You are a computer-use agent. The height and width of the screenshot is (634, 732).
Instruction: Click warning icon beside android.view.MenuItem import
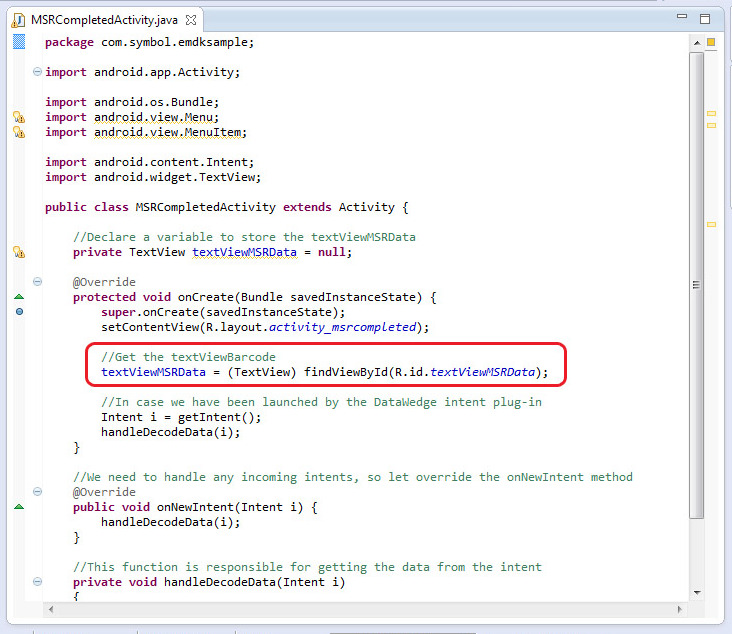point(18,132)
